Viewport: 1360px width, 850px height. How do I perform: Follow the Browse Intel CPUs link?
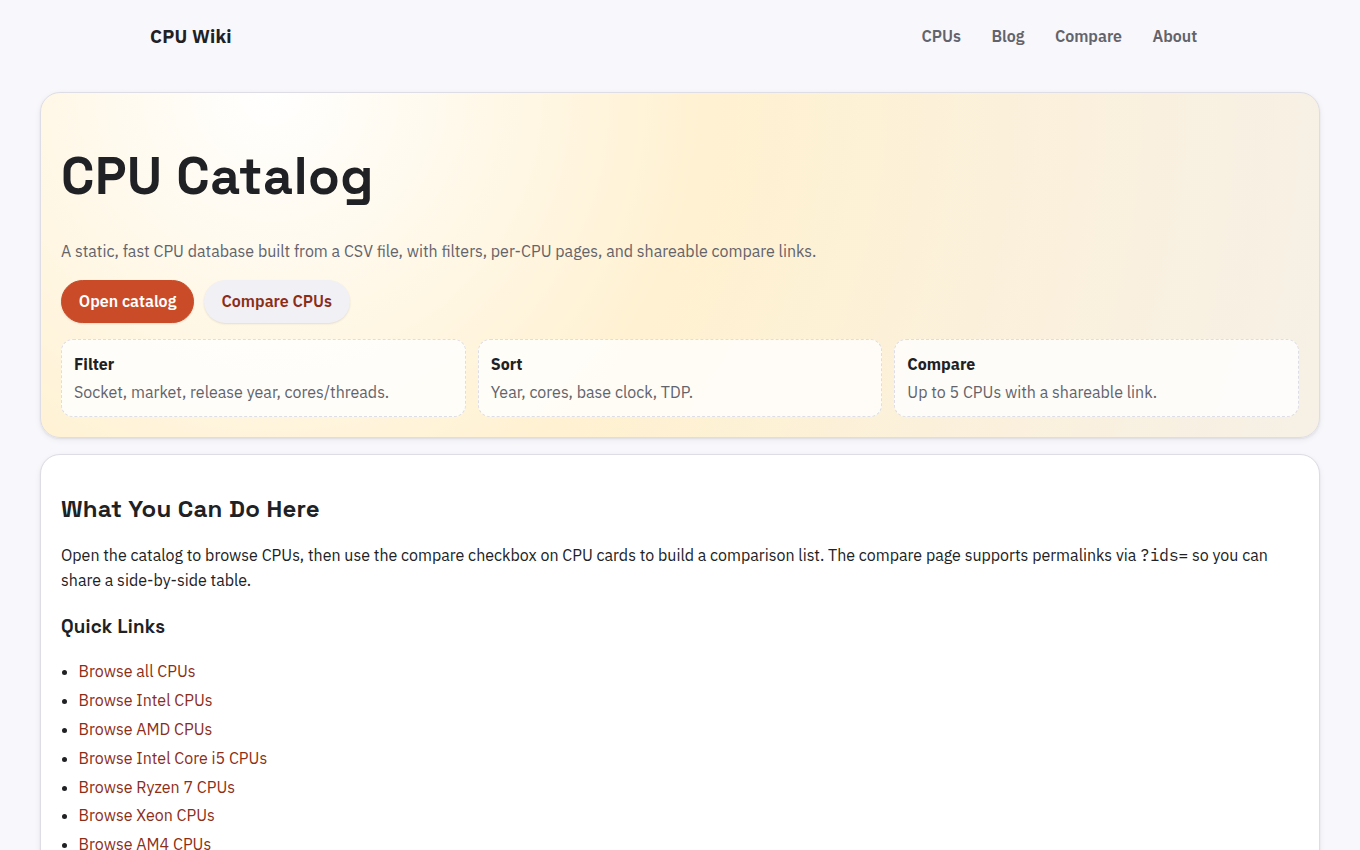(x=146, y=700)
